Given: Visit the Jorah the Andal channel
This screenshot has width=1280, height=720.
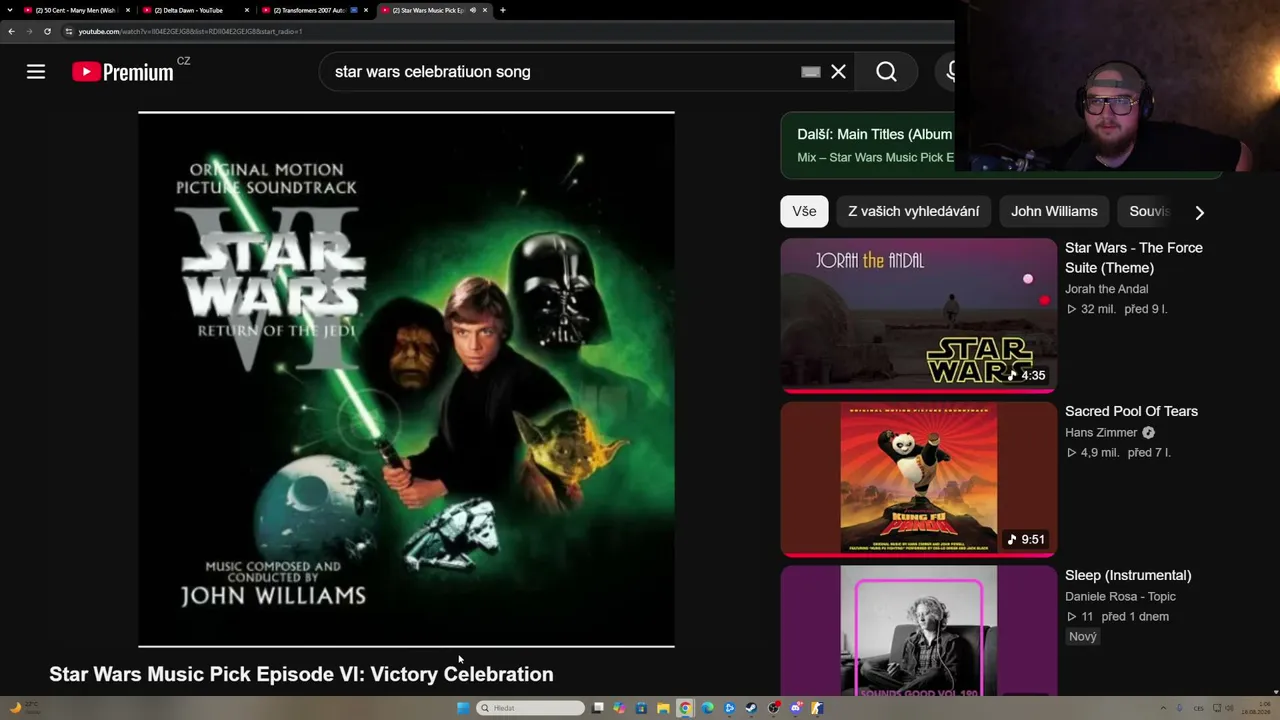Looking at the screenshot, I should pyautogui.click(x=1106, y=289).
